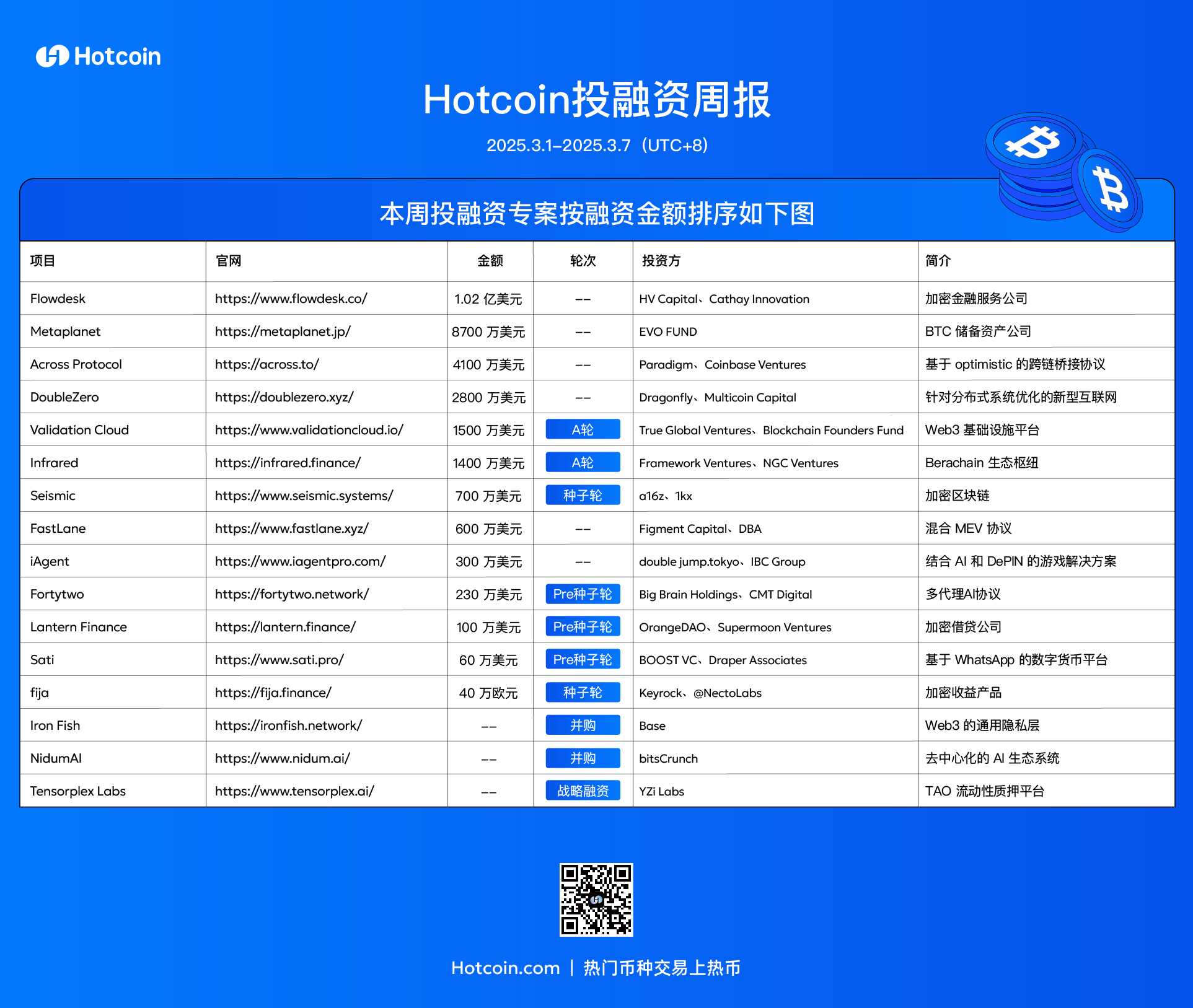Open the https://www.seismic.systems/ link
The width and height of the screenshot is (1193, 1008).
(304, 496)
